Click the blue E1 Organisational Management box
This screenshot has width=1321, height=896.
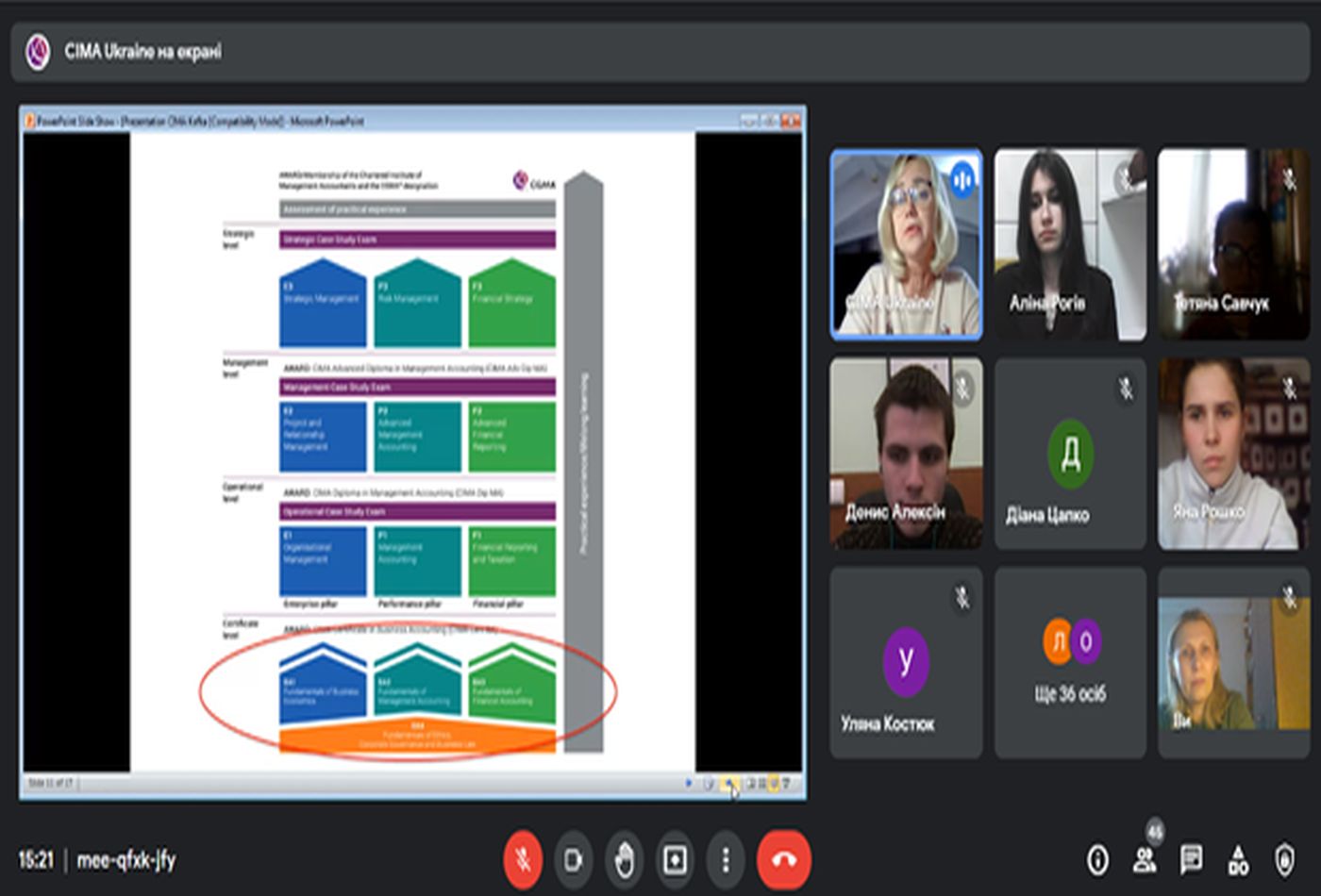click(323, 561)
